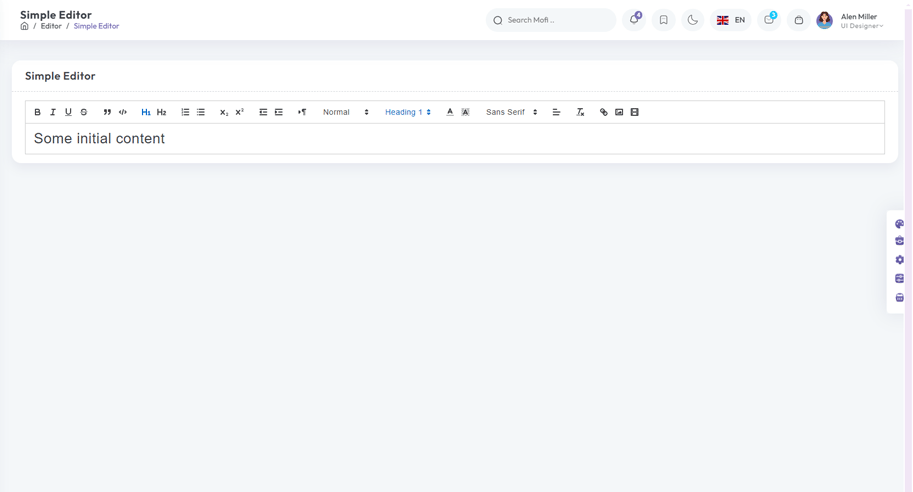The image size is (913, 492).
Task: Insert a link using the link icon
Action: coord(604,112)
